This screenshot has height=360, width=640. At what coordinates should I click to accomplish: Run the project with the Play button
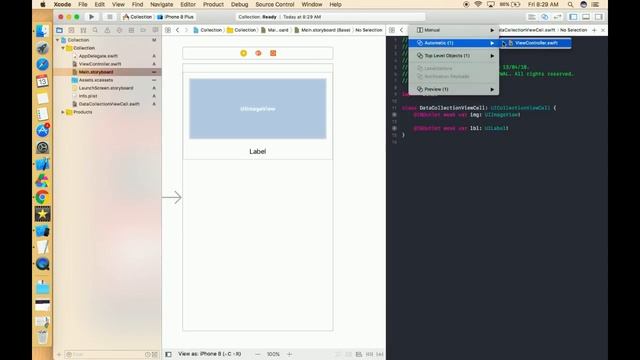tap(91, 17)
